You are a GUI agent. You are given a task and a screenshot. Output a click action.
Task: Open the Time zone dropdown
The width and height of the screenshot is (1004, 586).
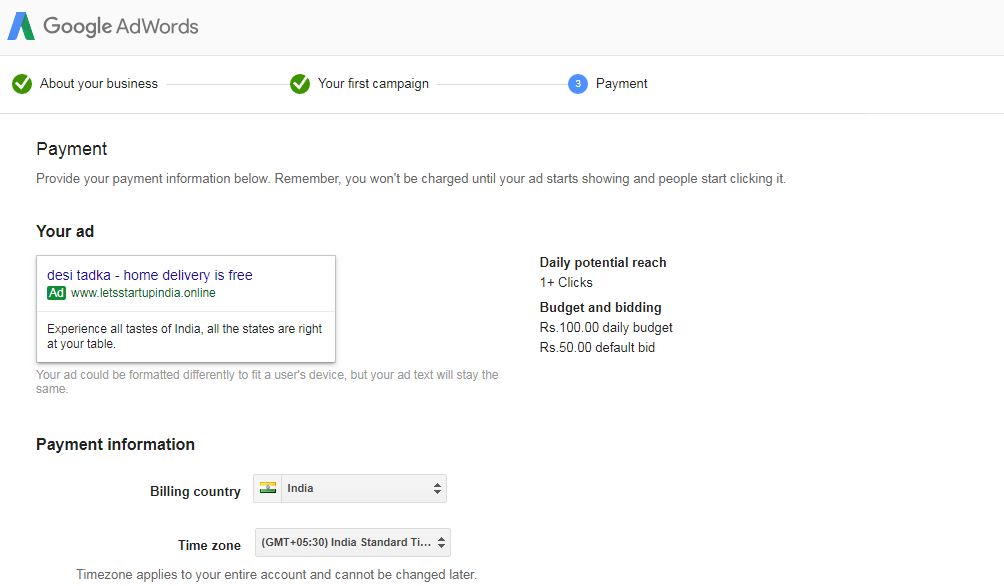(353, 542)
